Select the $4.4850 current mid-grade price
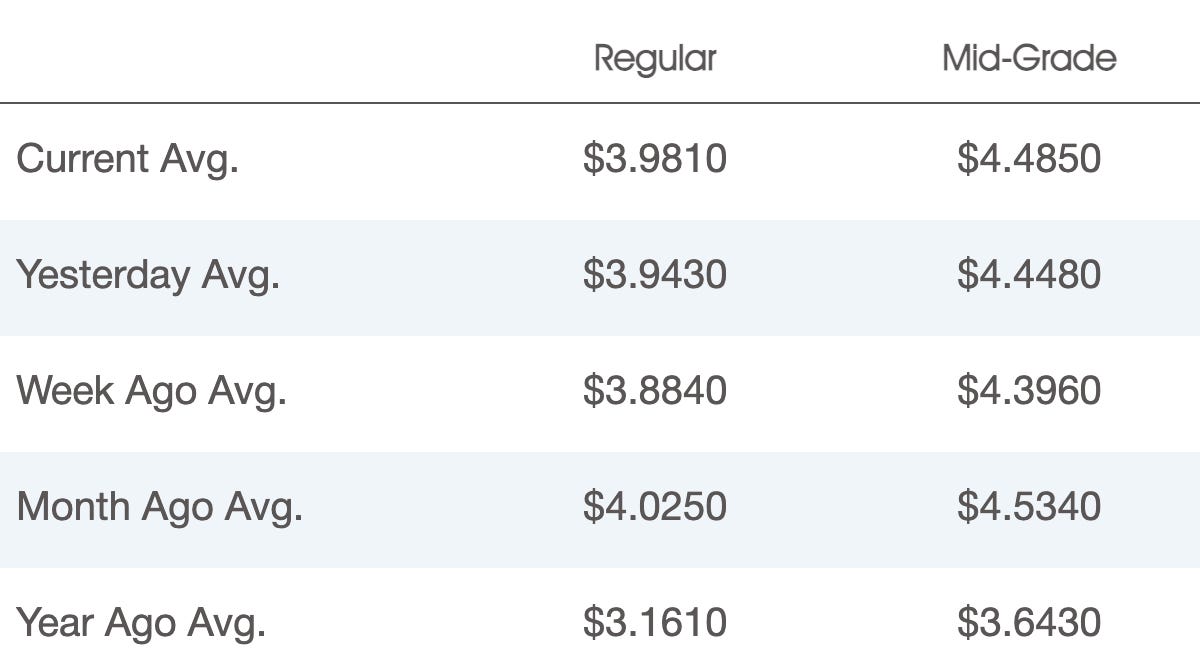 coord(1029,159)
